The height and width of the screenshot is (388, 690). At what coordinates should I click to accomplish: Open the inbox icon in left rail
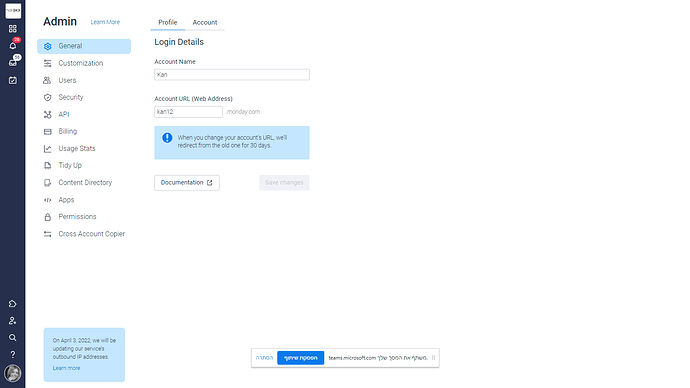click(13, 63)
